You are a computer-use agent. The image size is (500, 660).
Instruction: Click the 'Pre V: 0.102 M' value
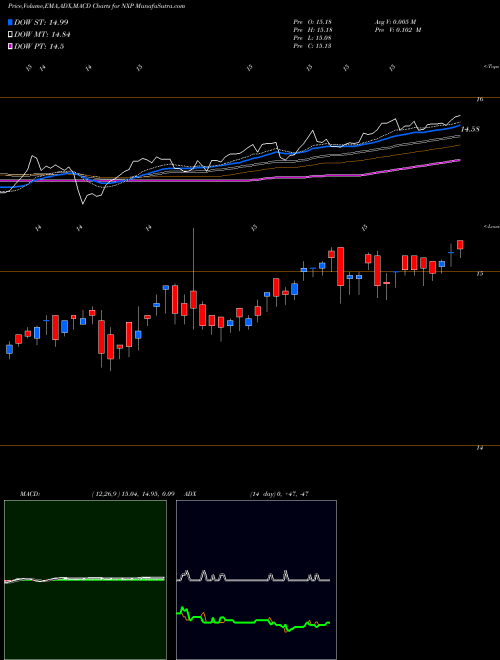tap(397, 30)
